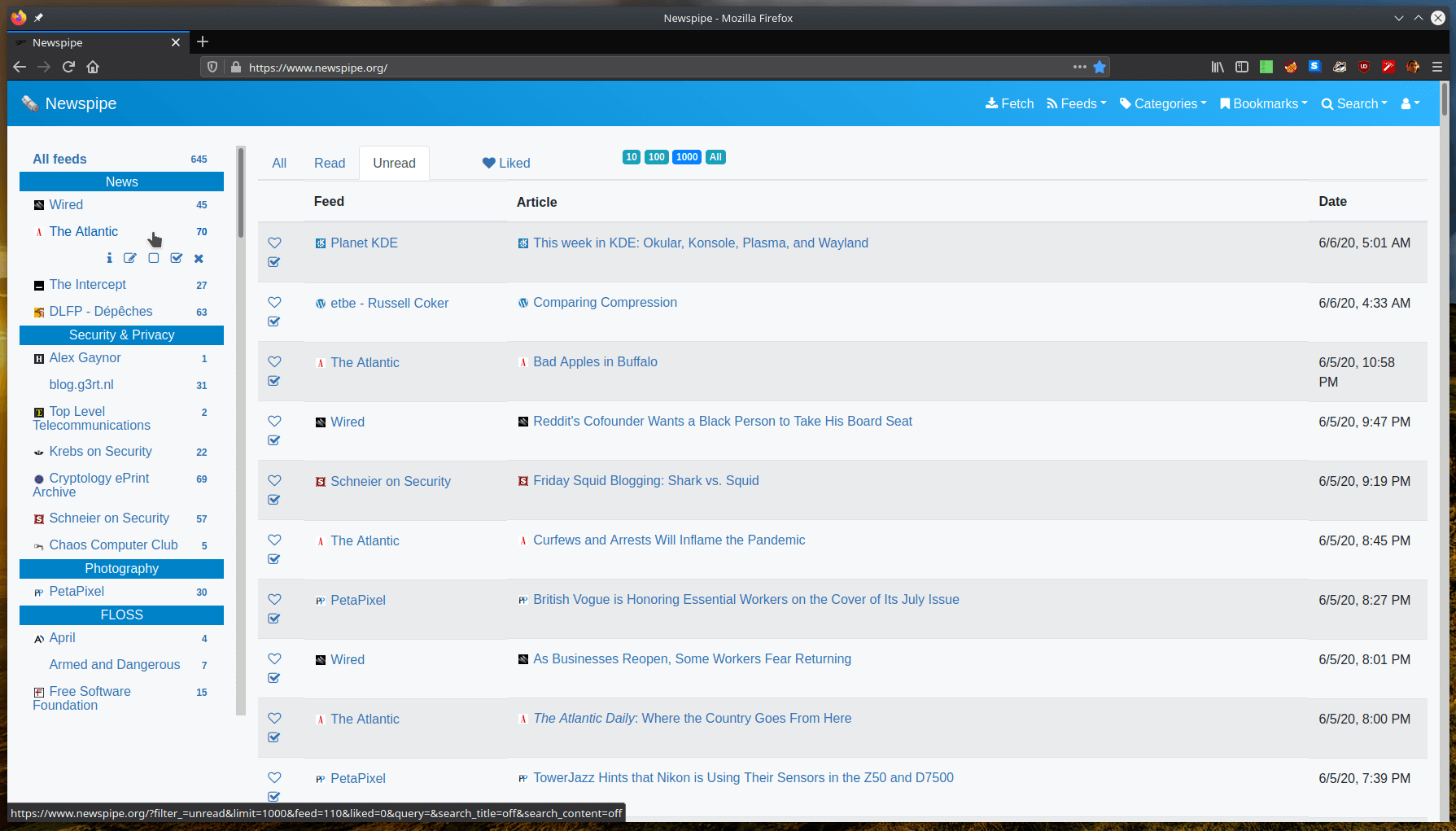
Task: Show Liked articles tab
Action: tap(506, 163)
